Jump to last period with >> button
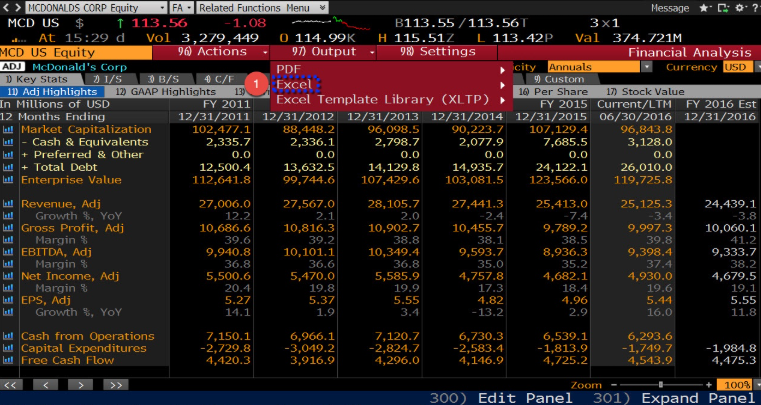The image size is (761, 405). [116, 385]
